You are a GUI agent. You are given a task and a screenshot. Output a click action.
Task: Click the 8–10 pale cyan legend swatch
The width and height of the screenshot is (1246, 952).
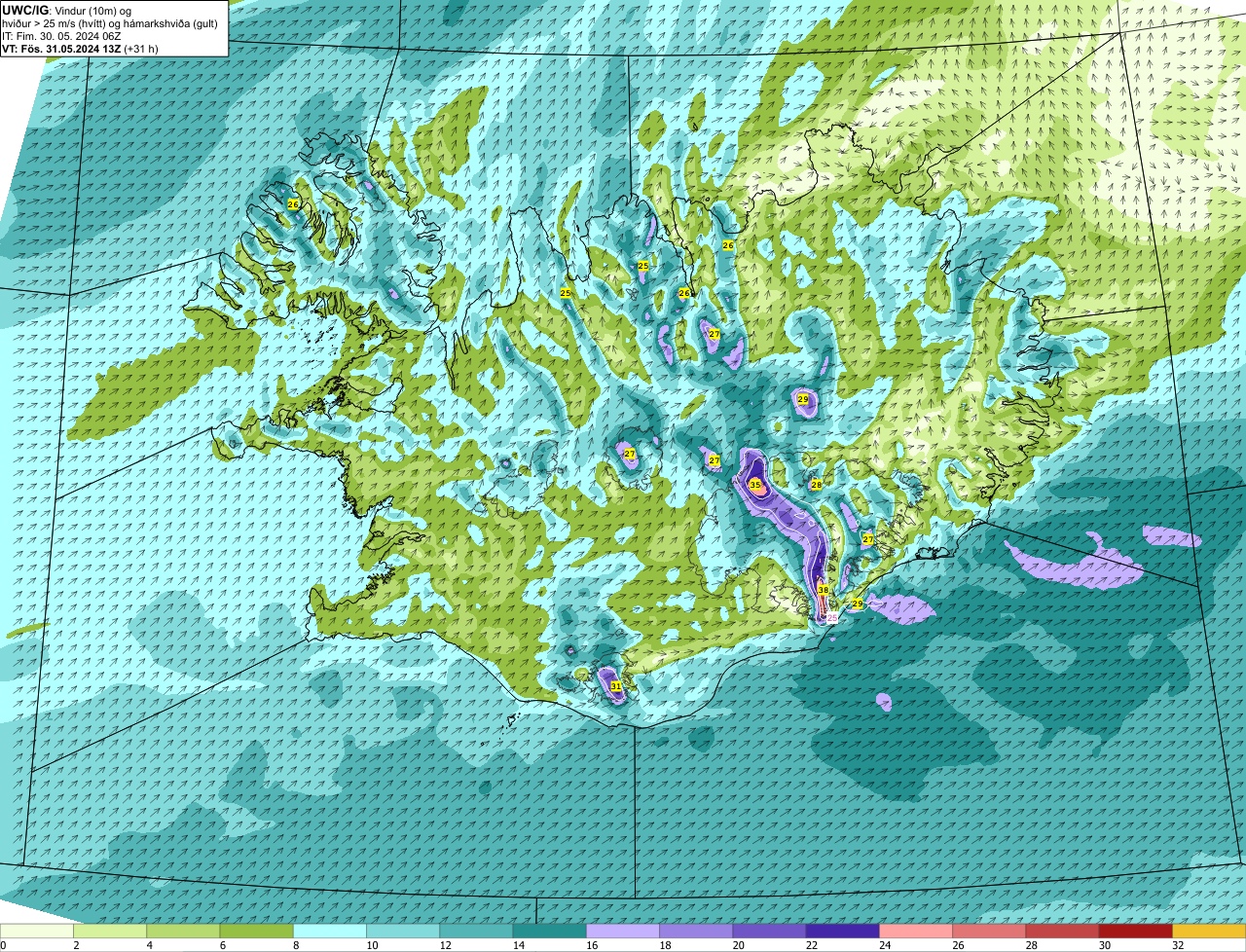[330, 931]
